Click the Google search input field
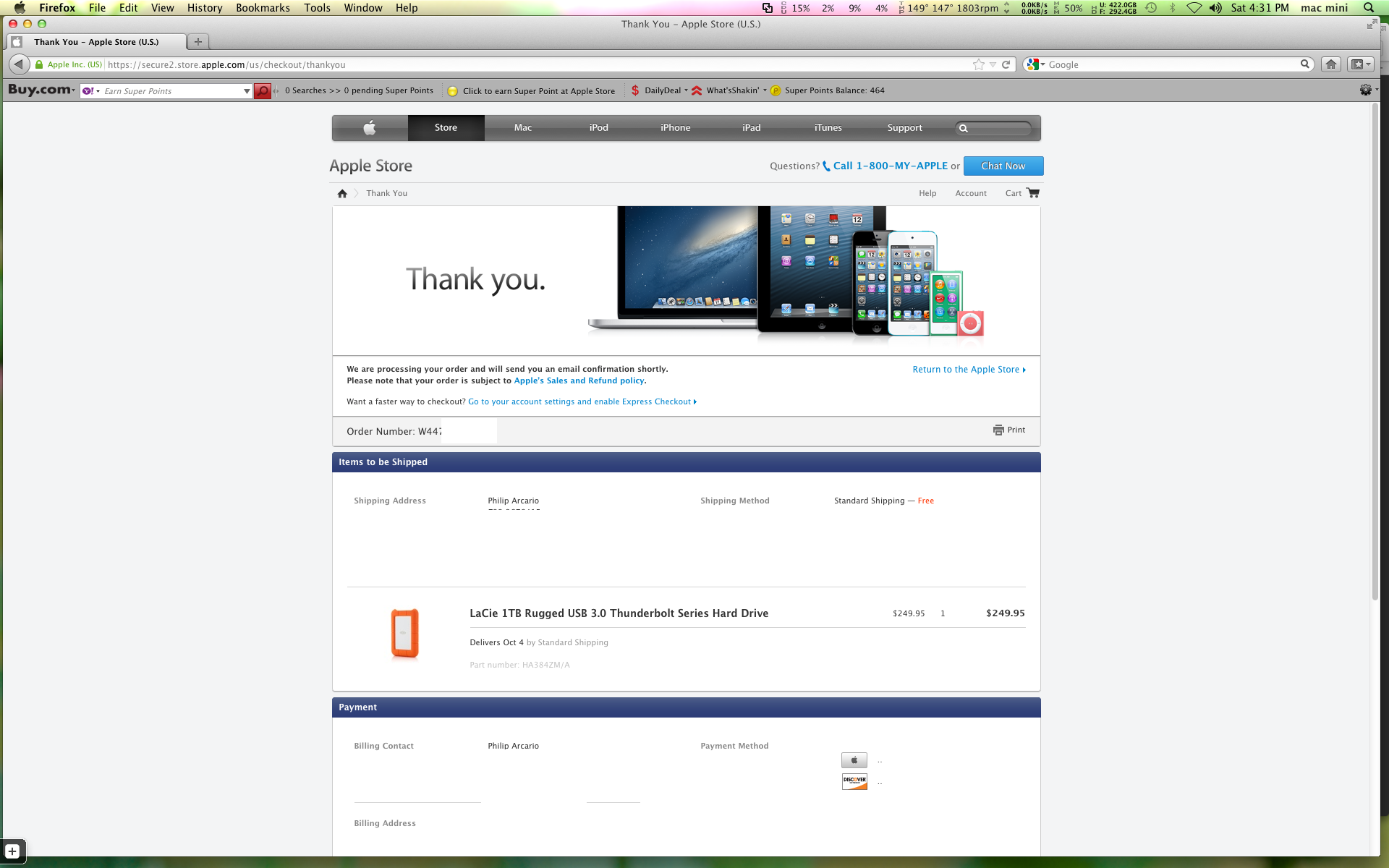1389x868 pixels. 1172,64
